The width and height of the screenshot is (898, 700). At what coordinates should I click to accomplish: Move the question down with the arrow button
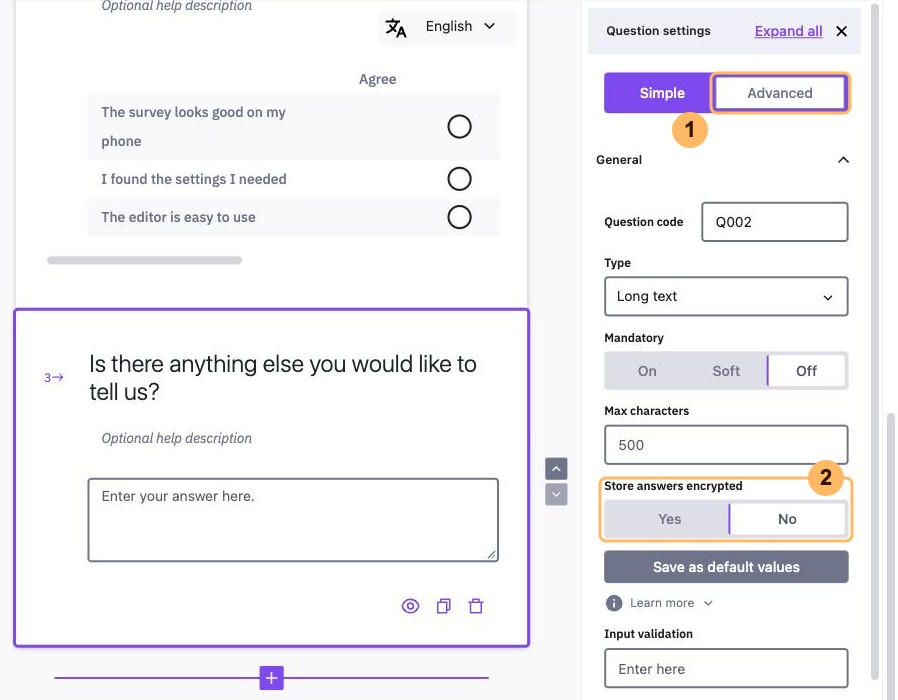point(556,494)
